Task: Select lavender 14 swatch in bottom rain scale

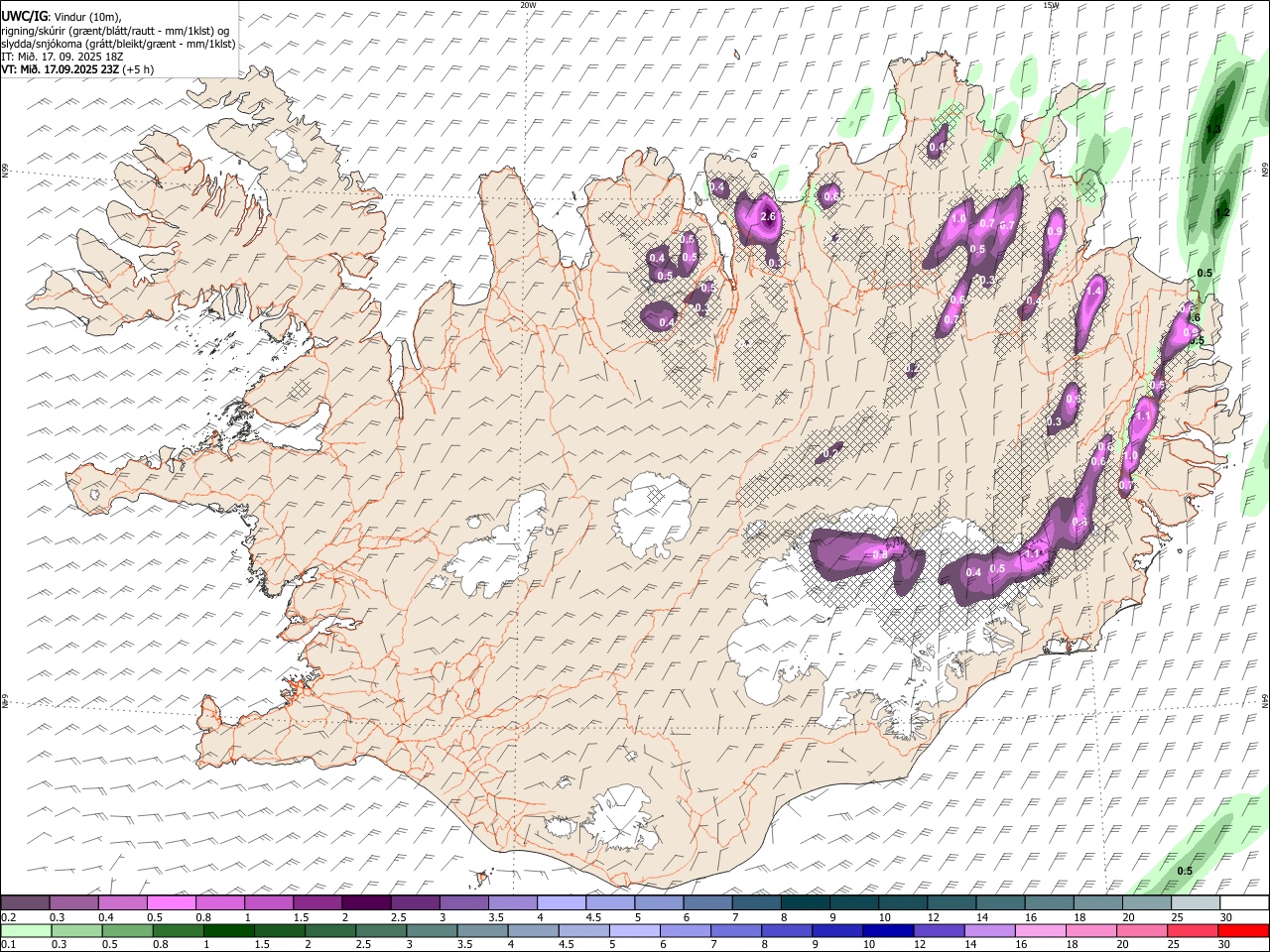Action: (x=989, y=930)
